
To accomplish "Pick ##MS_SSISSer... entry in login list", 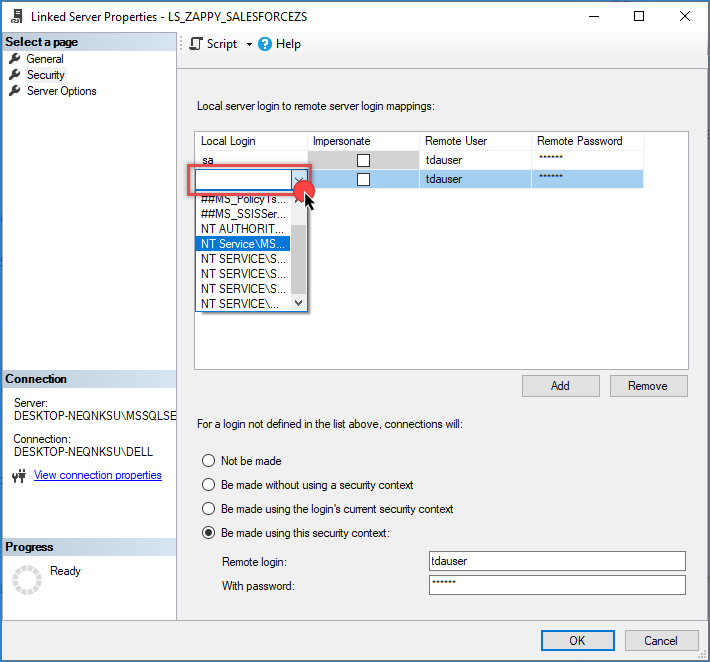I will point(244,214).
